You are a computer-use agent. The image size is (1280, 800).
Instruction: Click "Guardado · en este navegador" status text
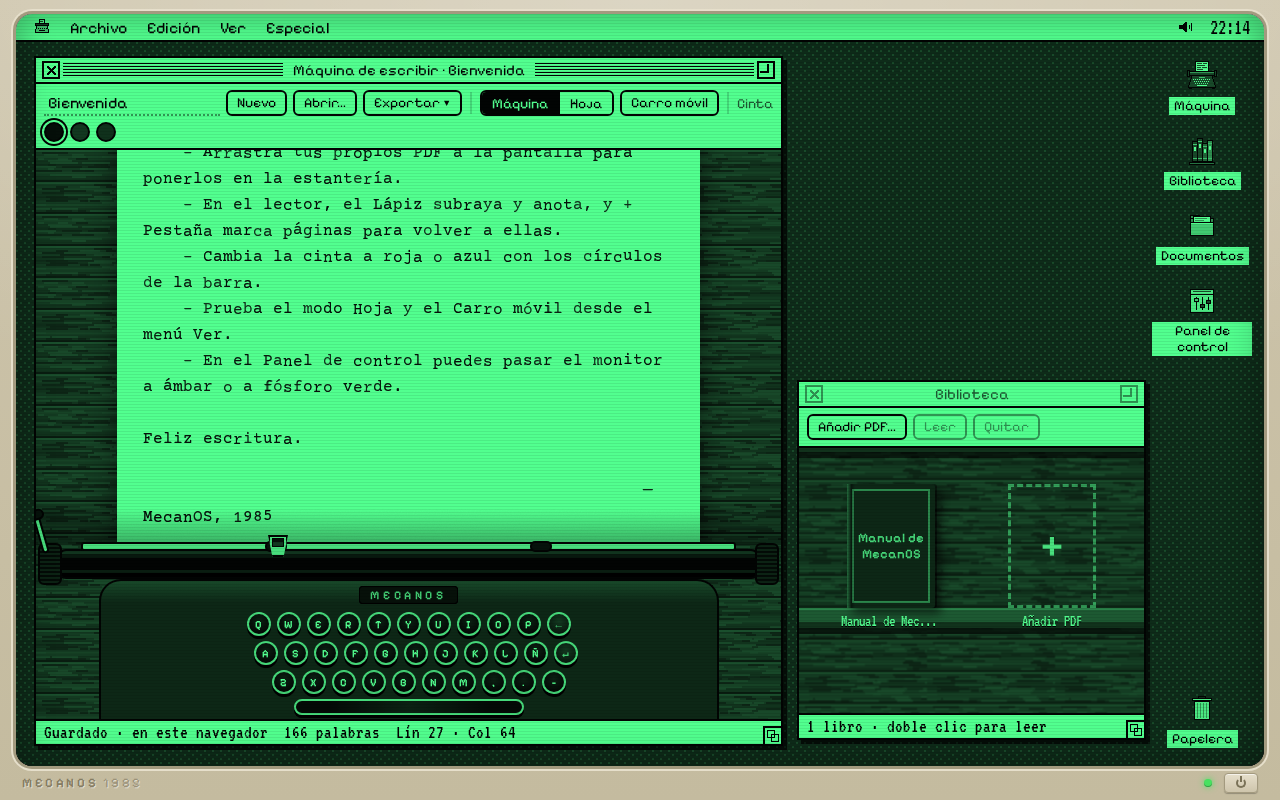coord(156,733)
